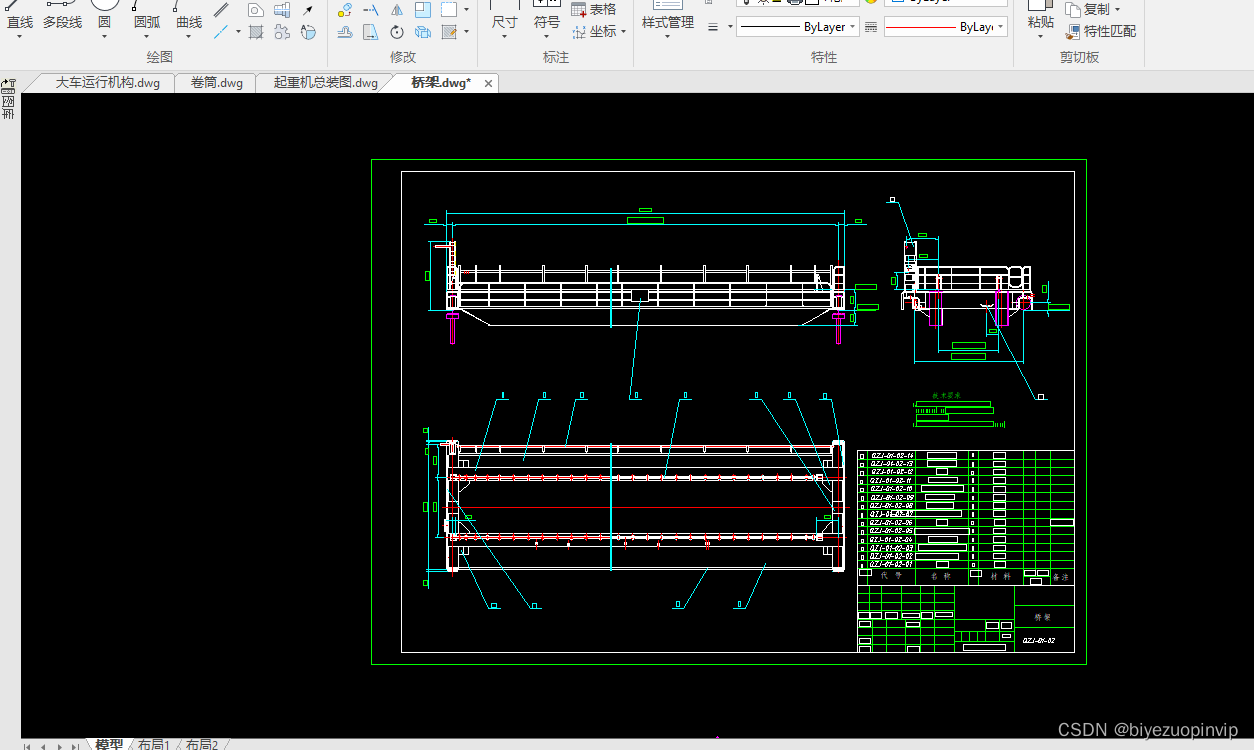Jump to last layout tab arrow
Viewport: 1254px width, 750px height.
(76, 746)
